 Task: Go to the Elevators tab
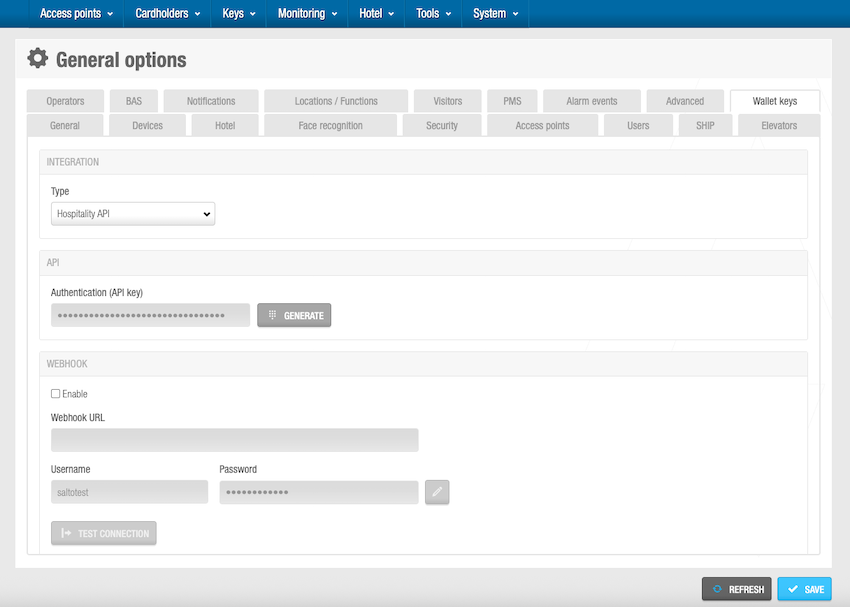tap(779, 126)
